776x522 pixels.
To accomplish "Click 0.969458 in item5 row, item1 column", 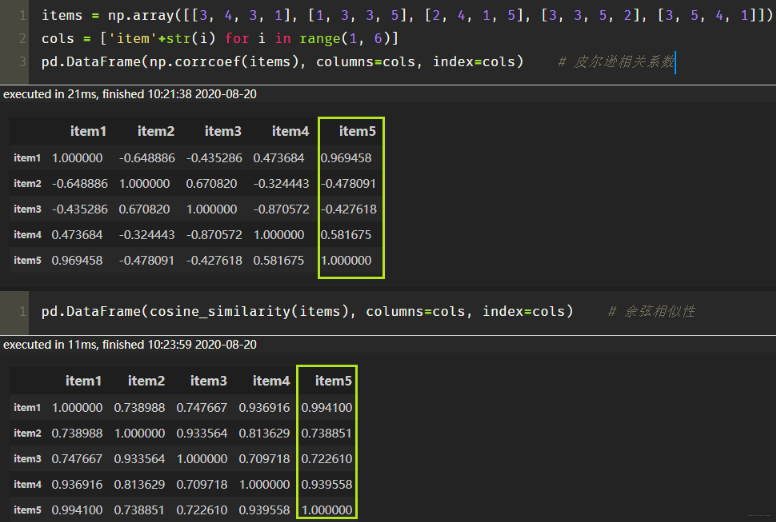I will point(77,260).
